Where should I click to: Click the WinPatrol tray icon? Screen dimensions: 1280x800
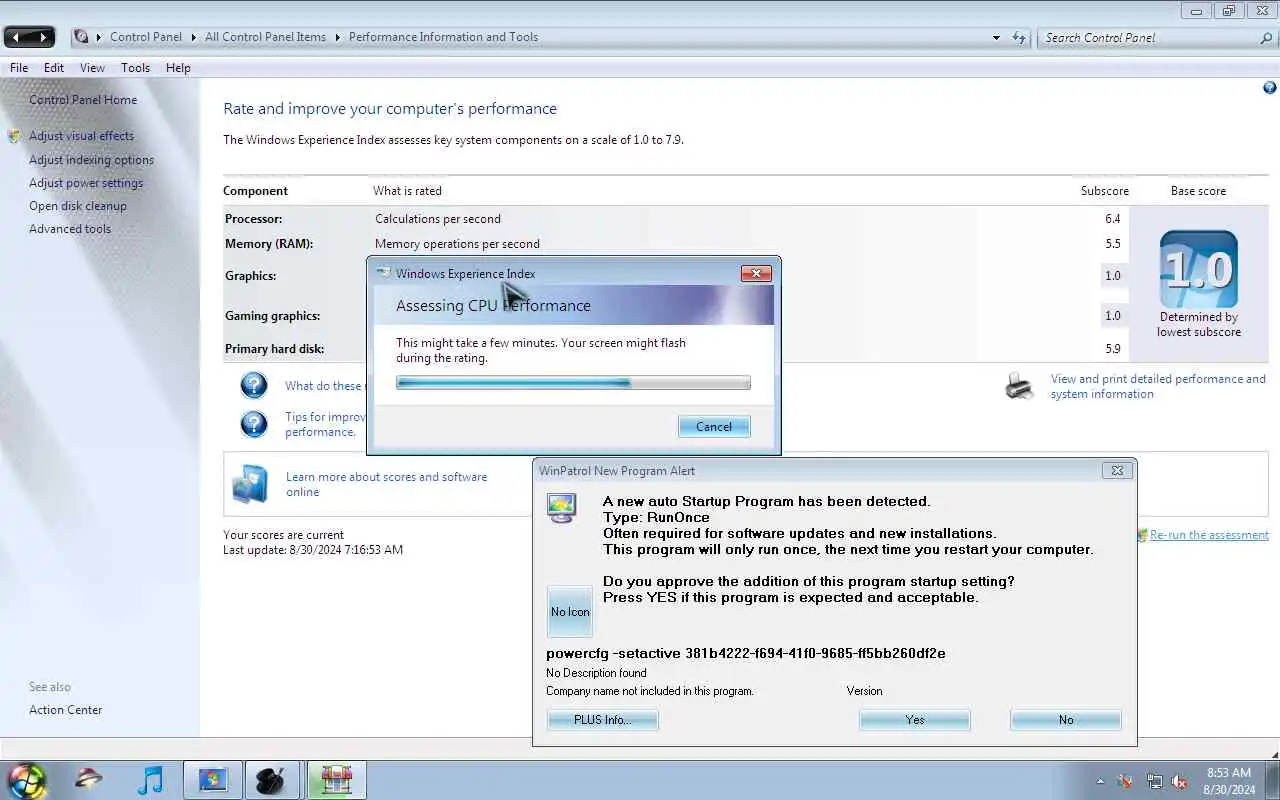(x=1126, y=781)
